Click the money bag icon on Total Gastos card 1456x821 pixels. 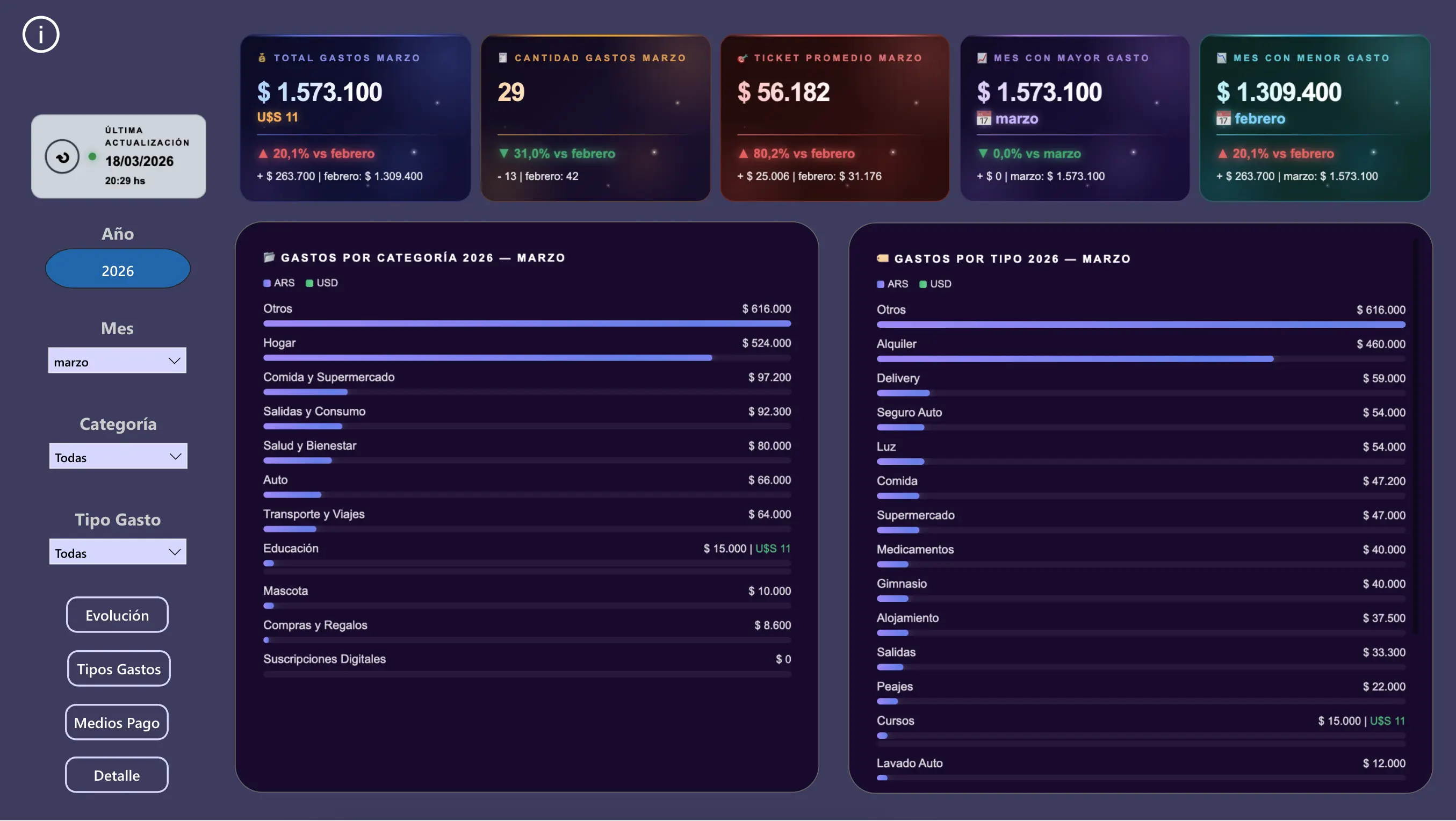coord(262,57)
